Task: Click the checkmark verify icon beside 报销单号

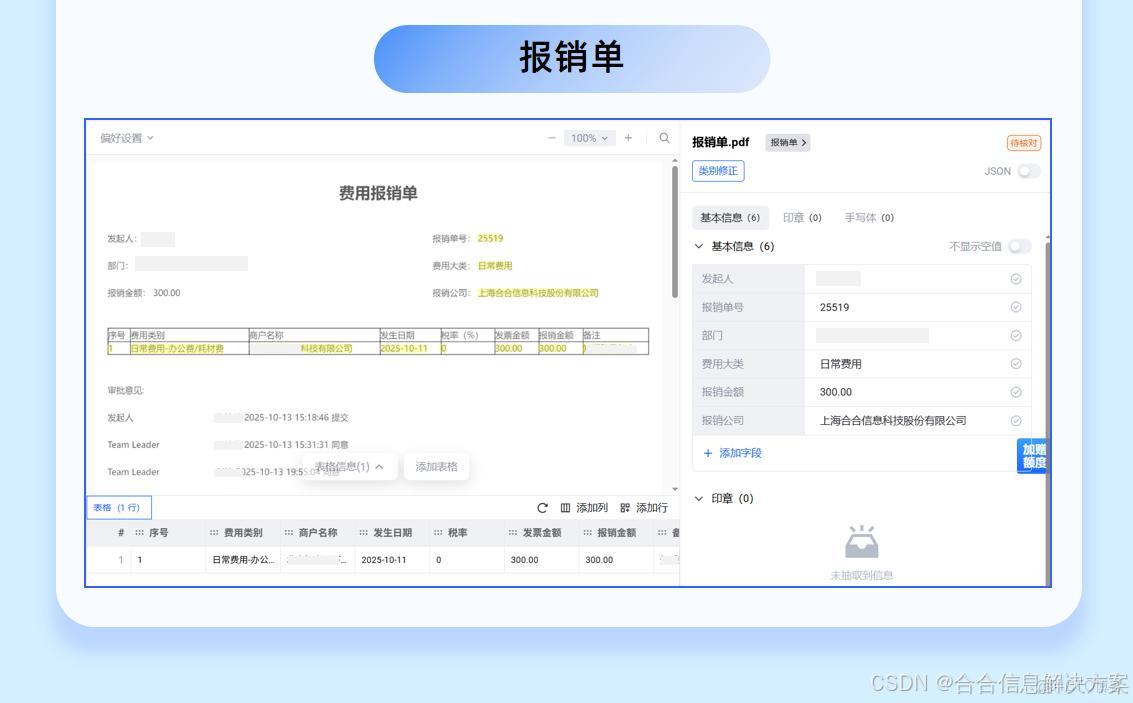Action: [x=1015, y=307]
